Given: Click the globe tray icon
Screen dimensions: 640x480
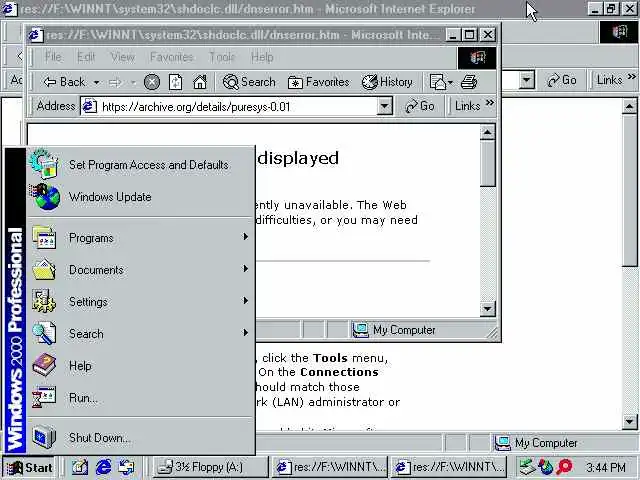Looking at the screenshot, I should click(x=545, y=467).
